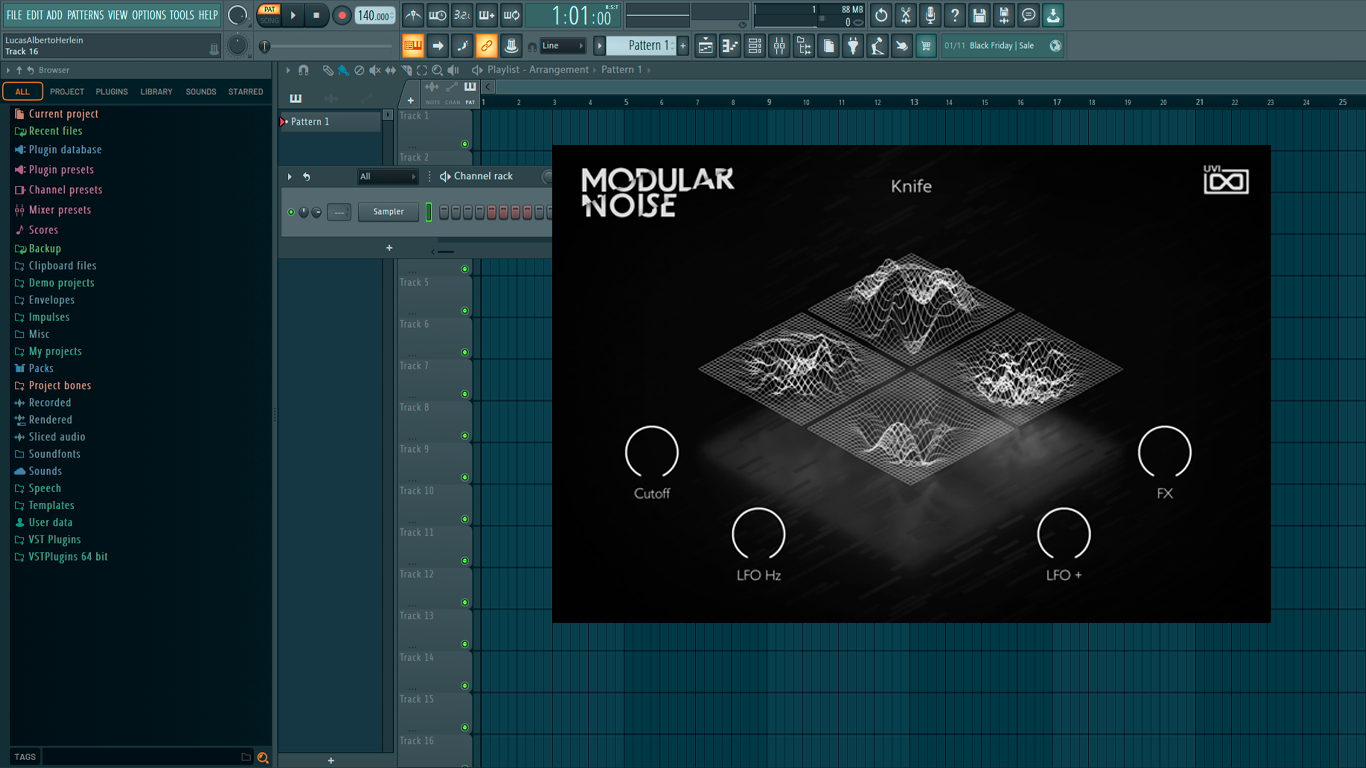The height and width of the screenshot is (768, 1366).
Task: Open the mixer view icon
Action: coord(779,46)
